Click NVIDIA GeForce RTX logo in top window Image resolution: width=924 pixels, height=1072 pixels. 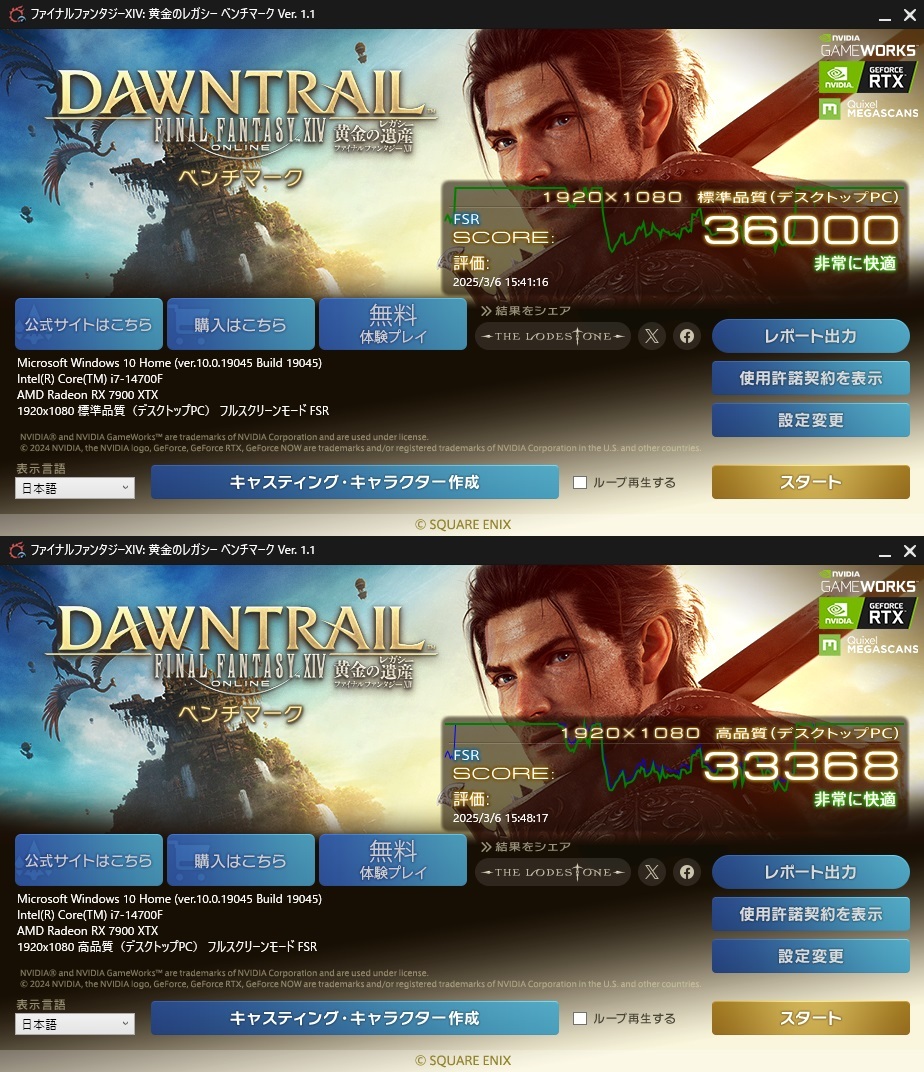(x=867, y=78)
